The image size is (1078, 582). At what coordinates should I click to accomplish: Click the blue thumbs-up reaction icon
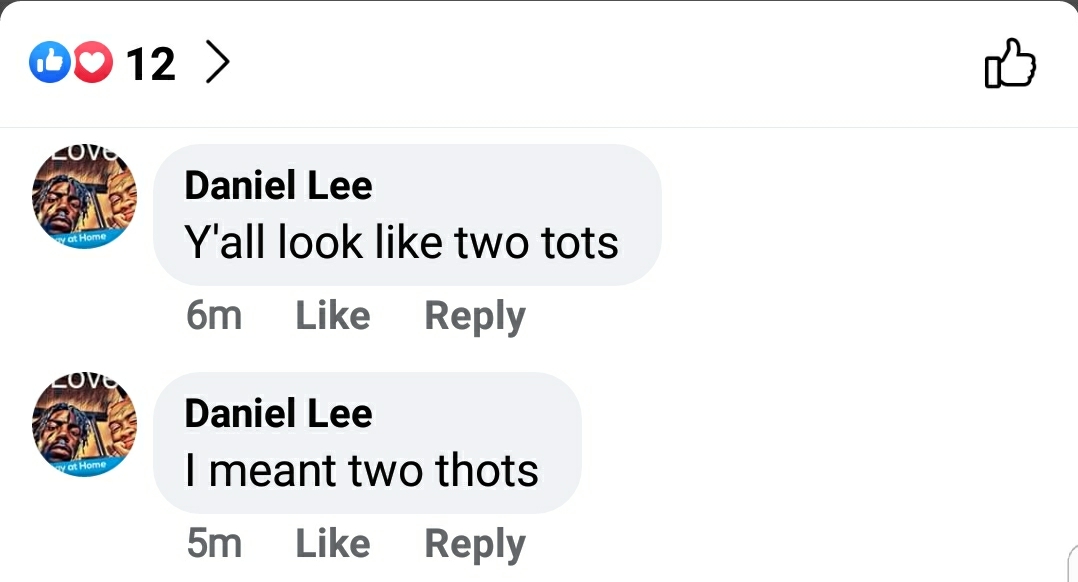pyautogui.click(x=50, y=63)
